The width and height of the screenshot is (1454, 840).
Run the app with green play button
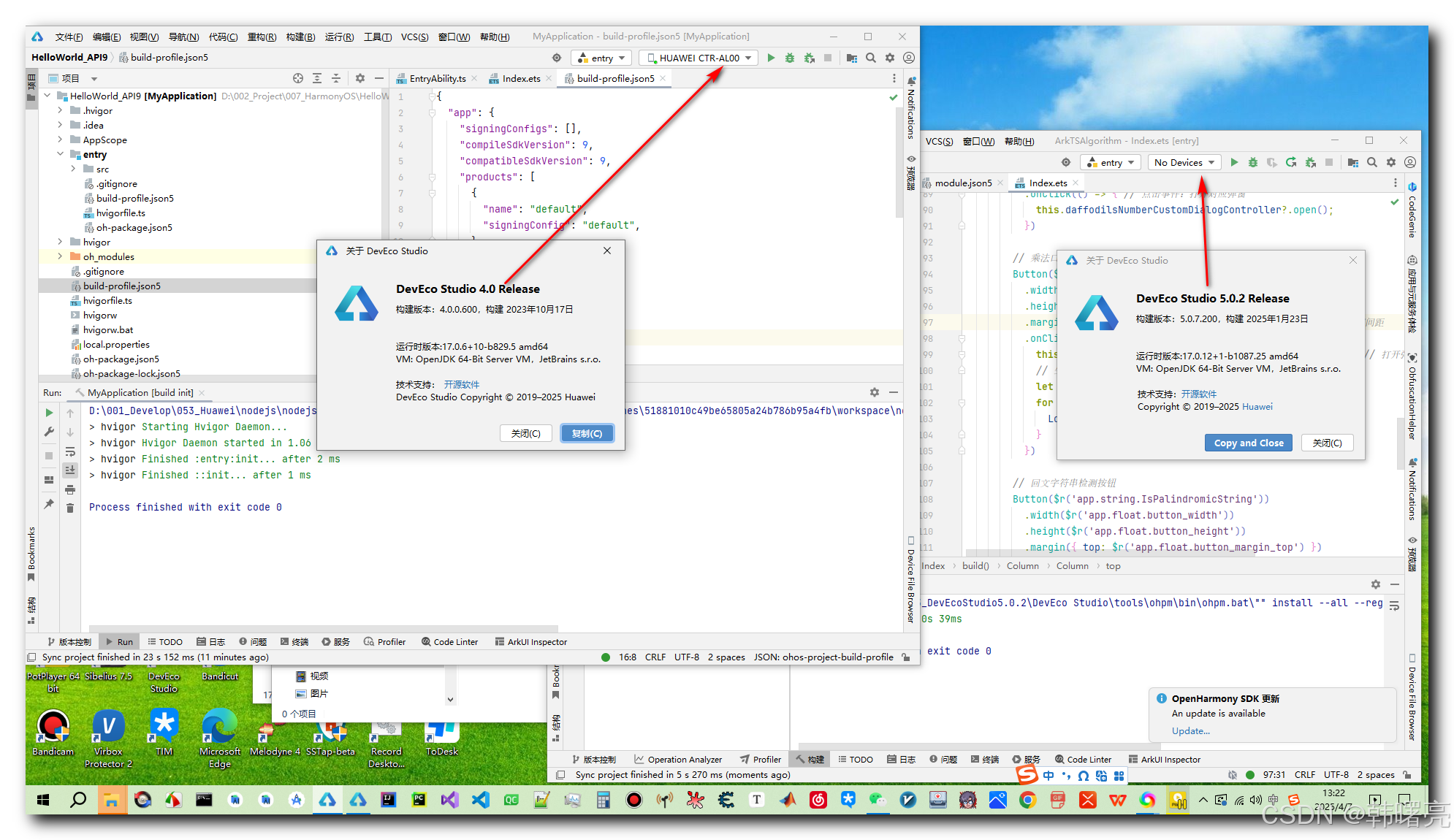coord(771,58)
